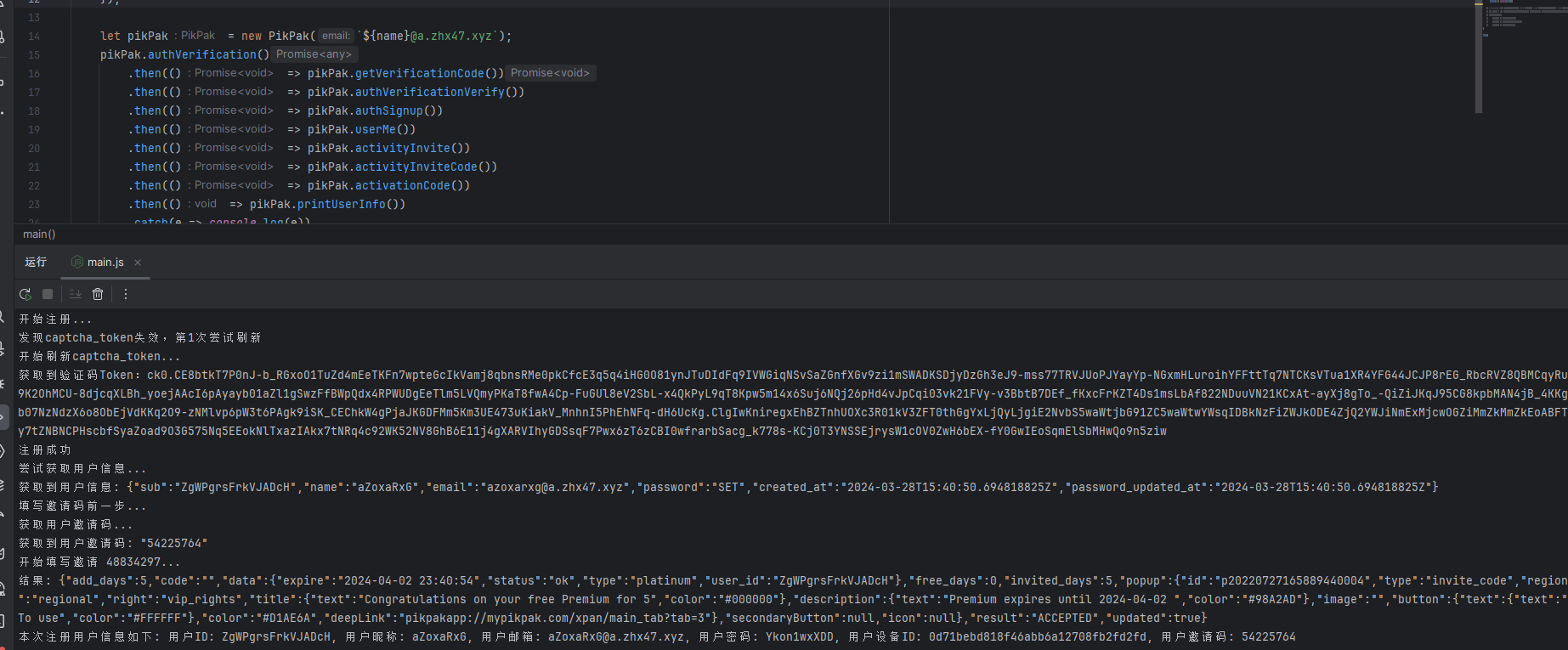Click the main() breadcrumb
Screen dimensions: 1568x650
coord(39,235)
